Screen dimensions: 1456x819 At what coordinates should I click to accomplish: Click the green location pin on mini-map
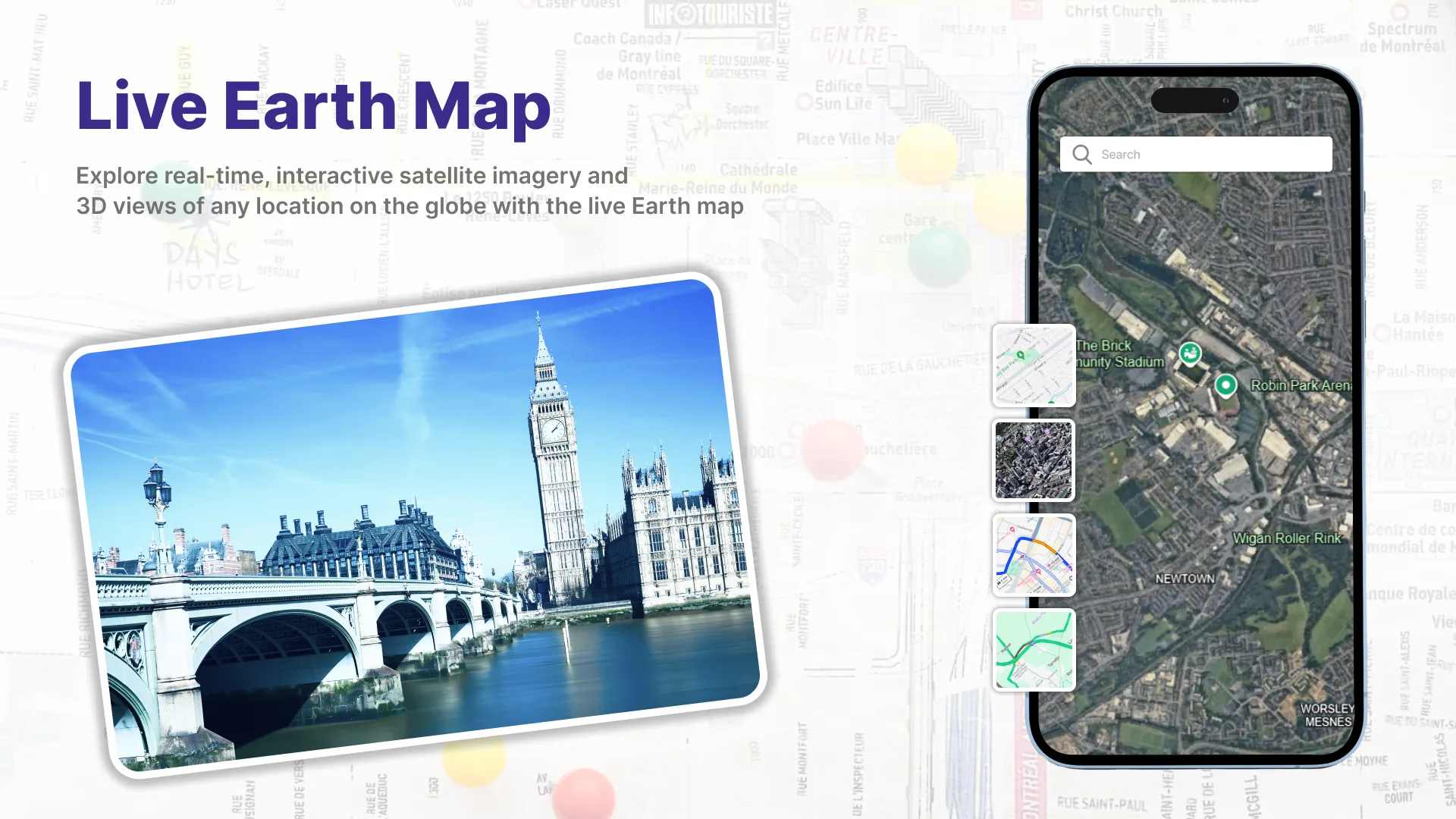1021,356
